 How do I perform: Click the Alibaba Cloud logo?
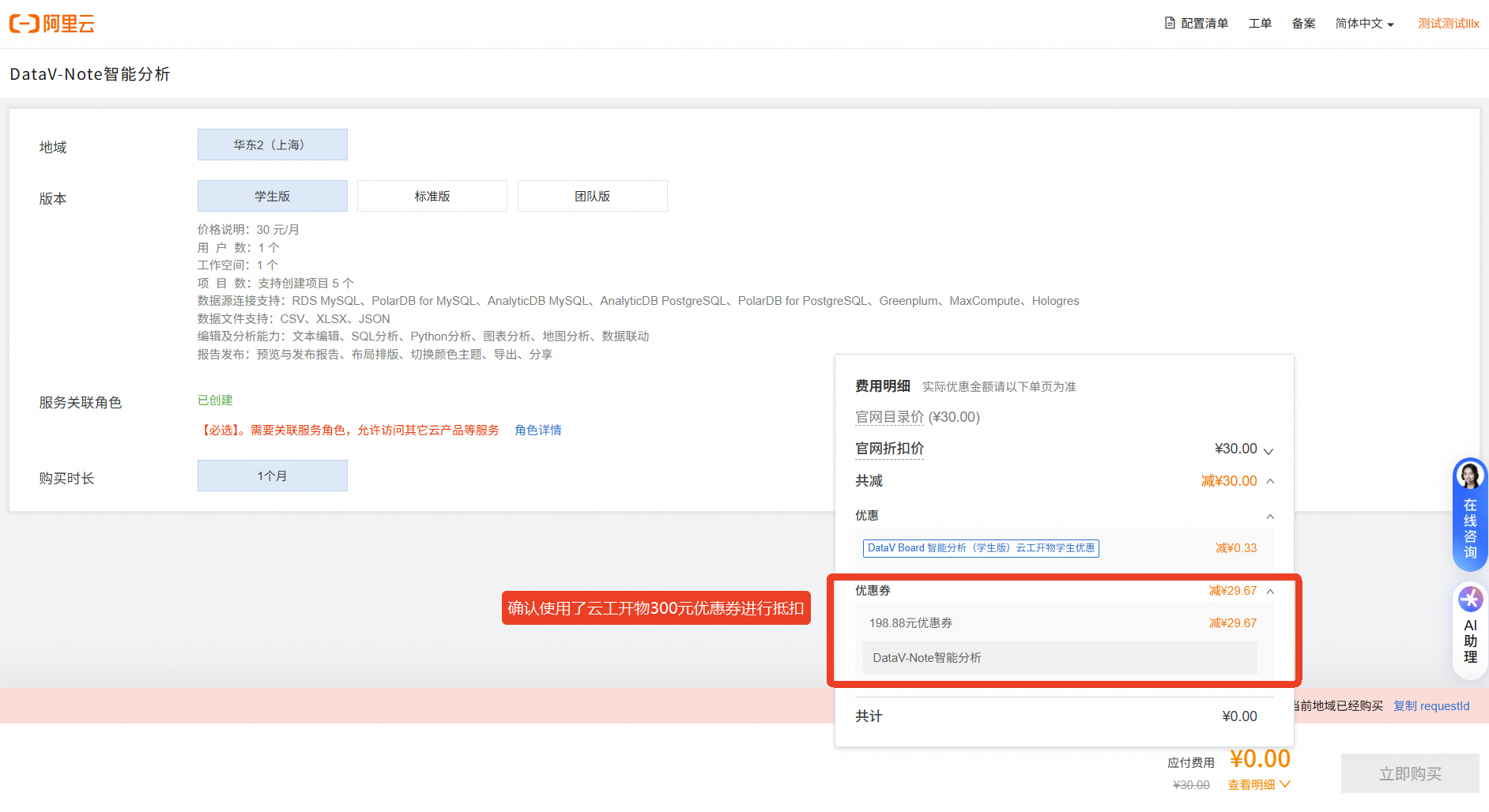[x=51, y=24]
